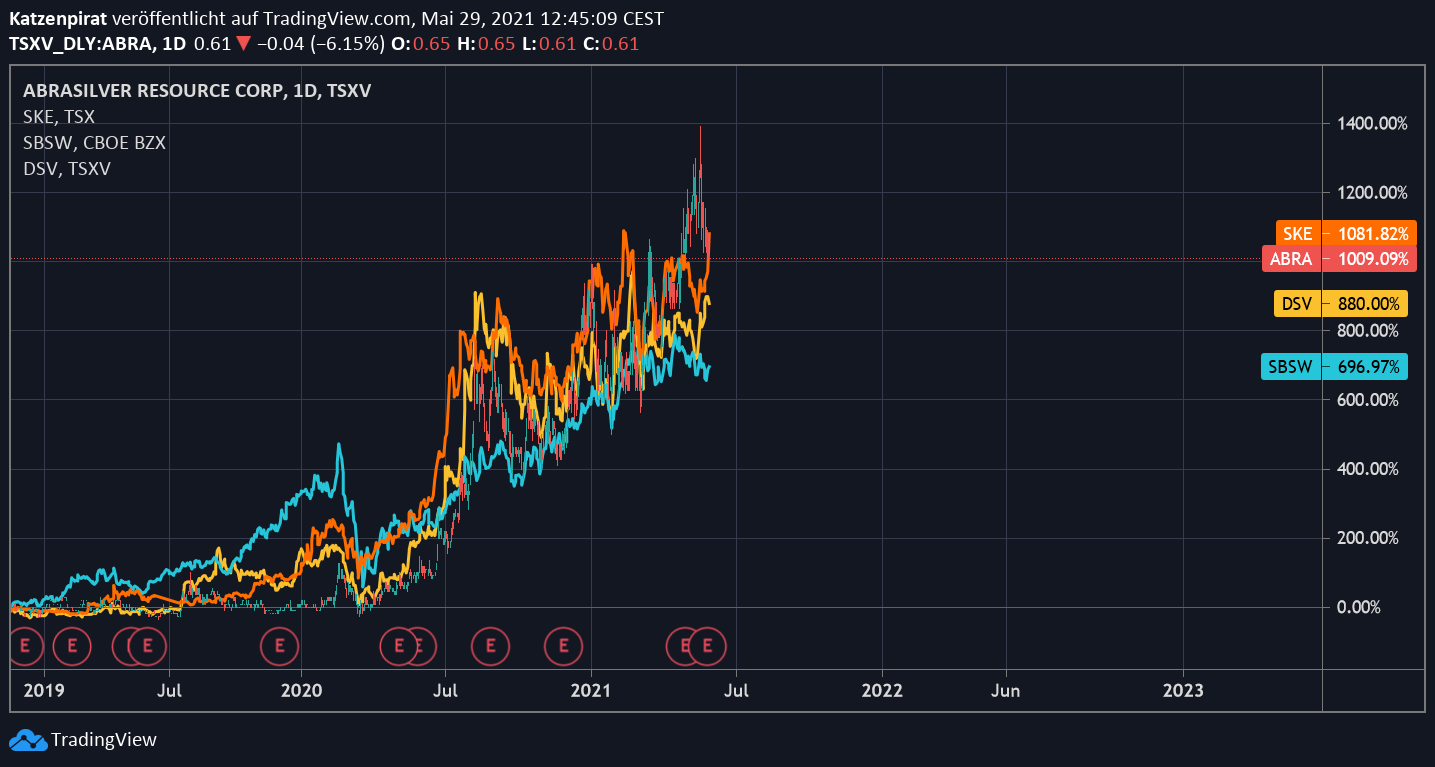Click the DSV 880.00% yellow price label
Image resolution: width=1435 pixels, height=767 pixels.
tap(1341, 303)
